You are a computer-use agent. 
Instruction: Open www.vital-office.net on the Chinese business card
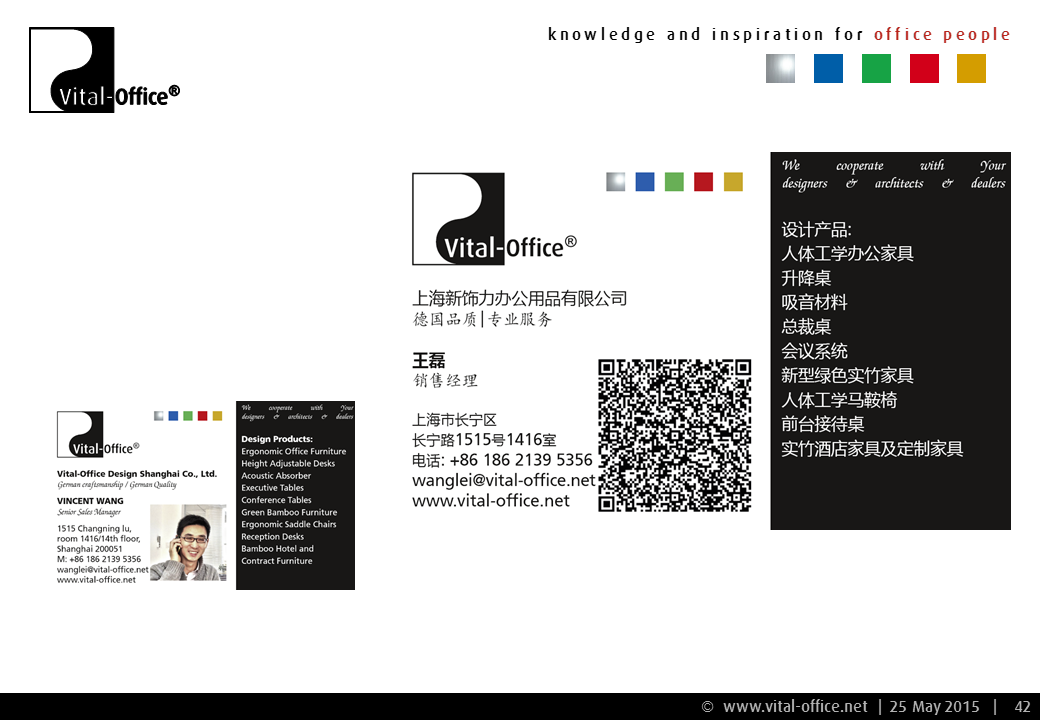(490, 501)
